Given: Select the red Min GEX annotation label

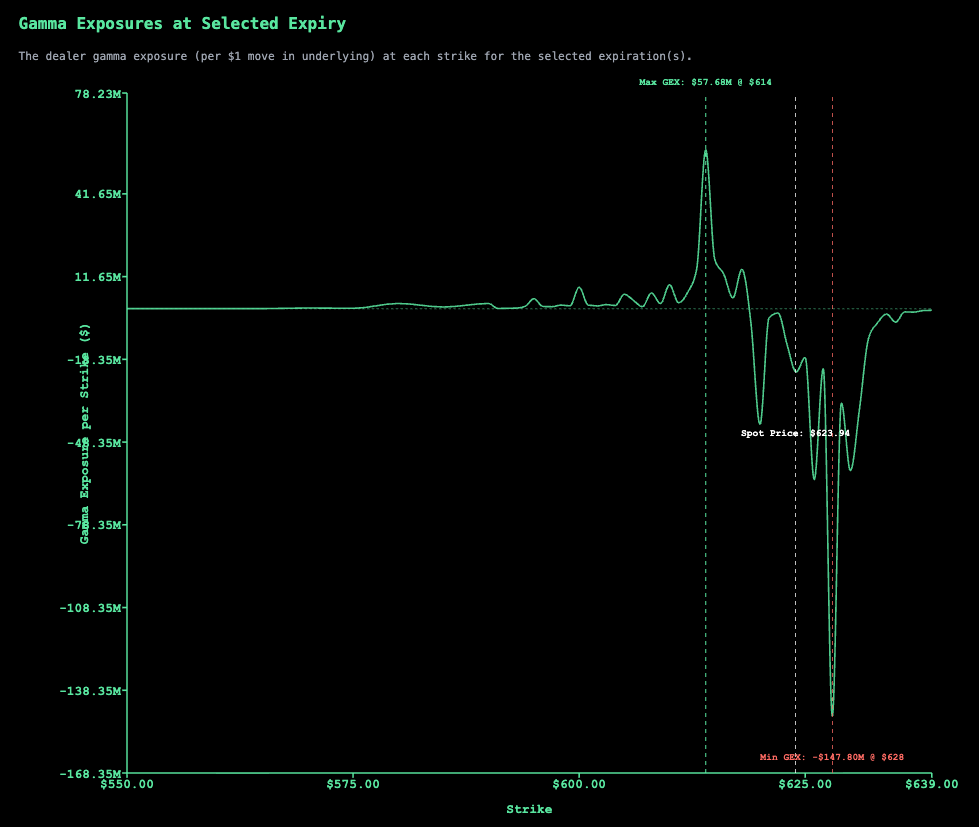Looking at the screenshot, I should (831, 757).
